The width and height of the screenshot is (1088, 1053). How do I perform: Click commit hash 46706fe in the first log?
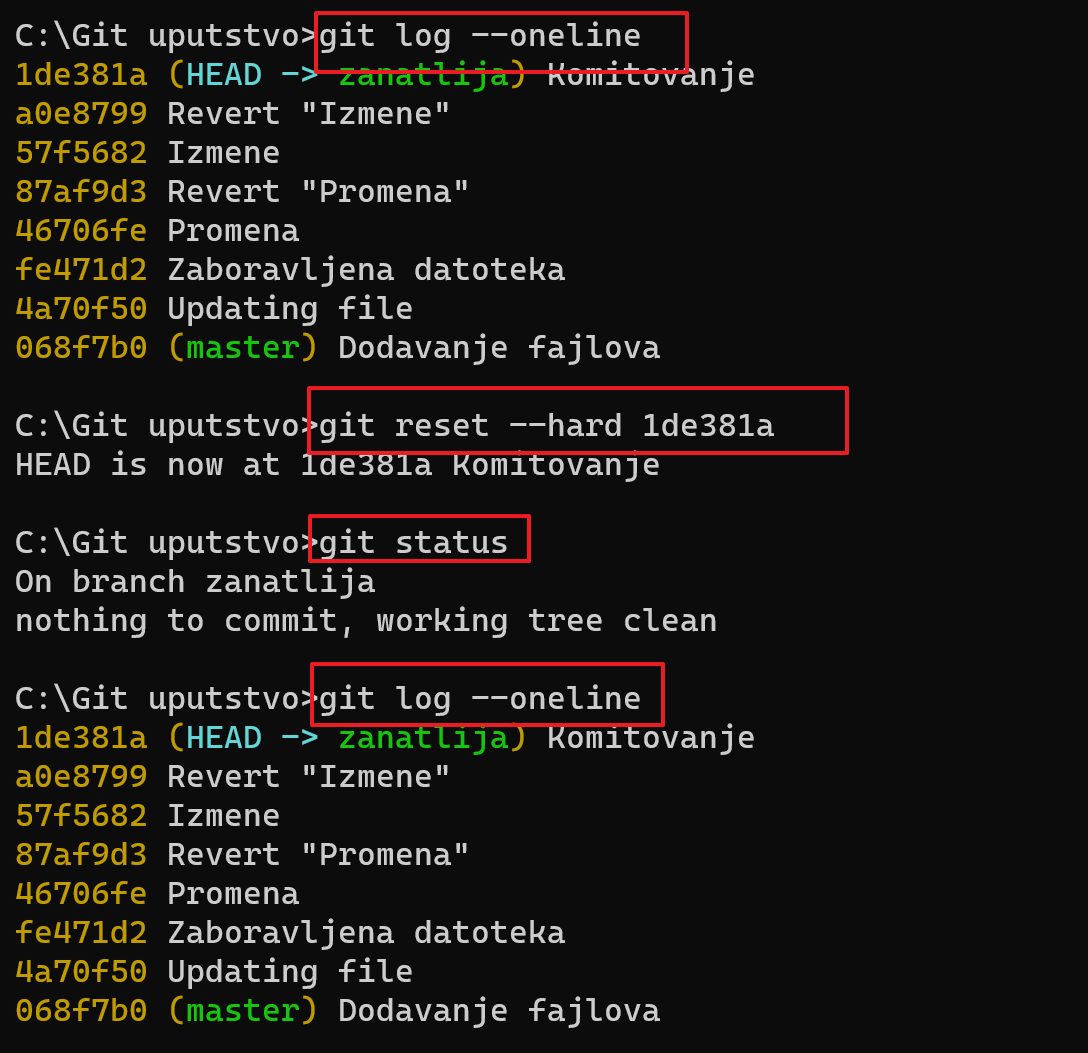pyautogui.click(x=81, y=231)
